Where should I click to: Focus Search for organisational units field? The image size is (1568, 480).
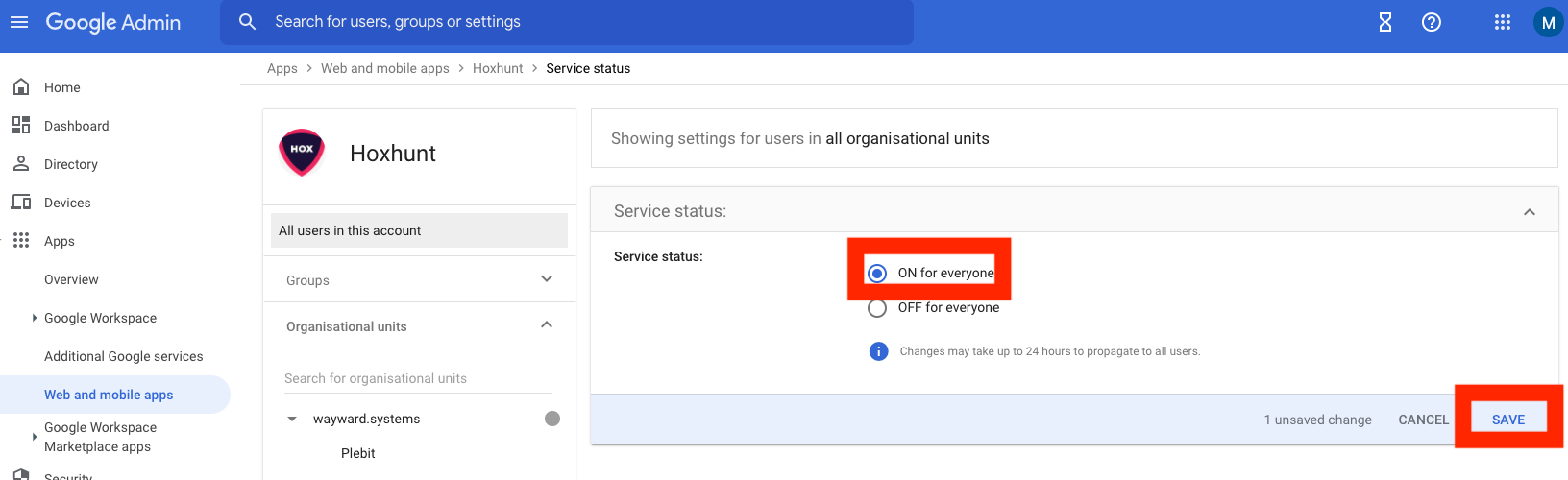tap(419, 378)
